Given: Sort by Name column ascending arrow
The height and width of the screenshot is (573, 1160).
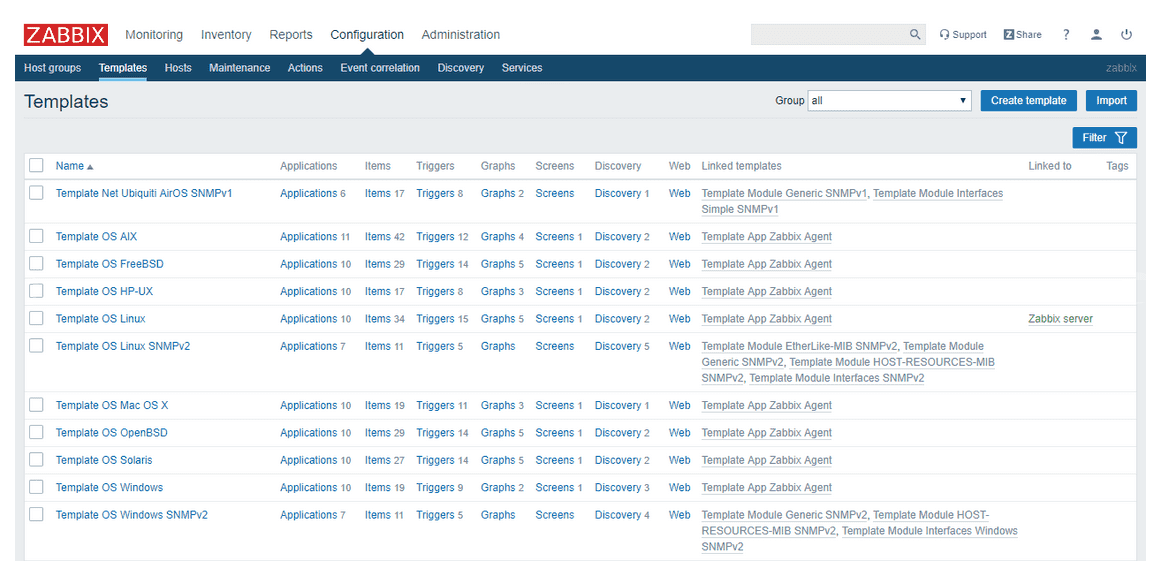Looking at the screenshot, I should tap(75, 166).
